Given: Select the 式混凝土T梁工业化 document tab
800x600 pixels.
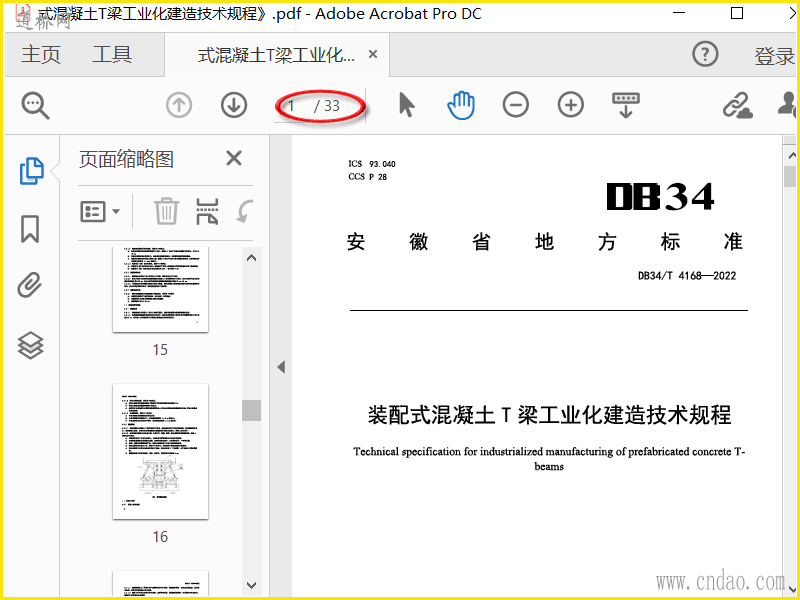Looking at the screenshot, I should point(276,55).
